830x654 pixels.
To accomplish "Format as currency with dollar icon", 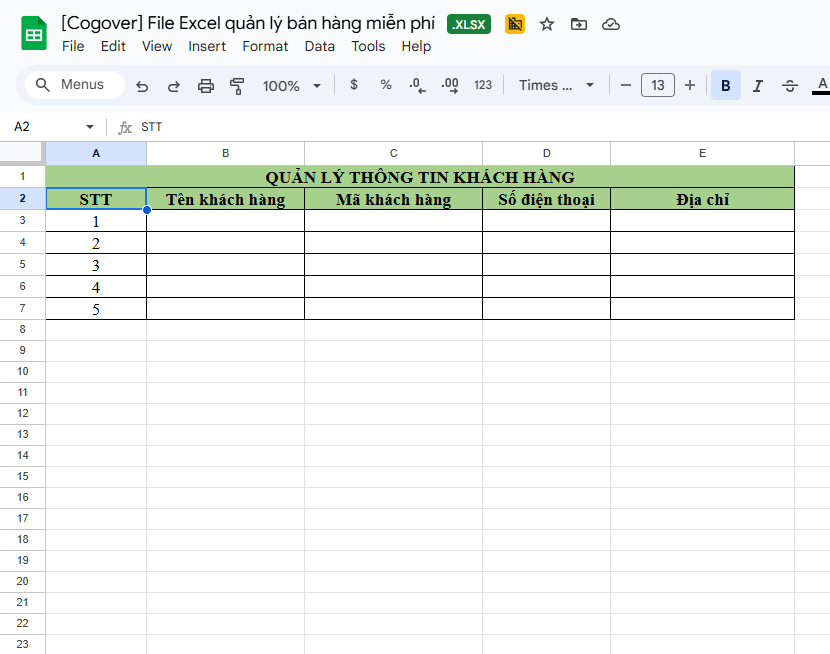I will [x=354, y=85].
